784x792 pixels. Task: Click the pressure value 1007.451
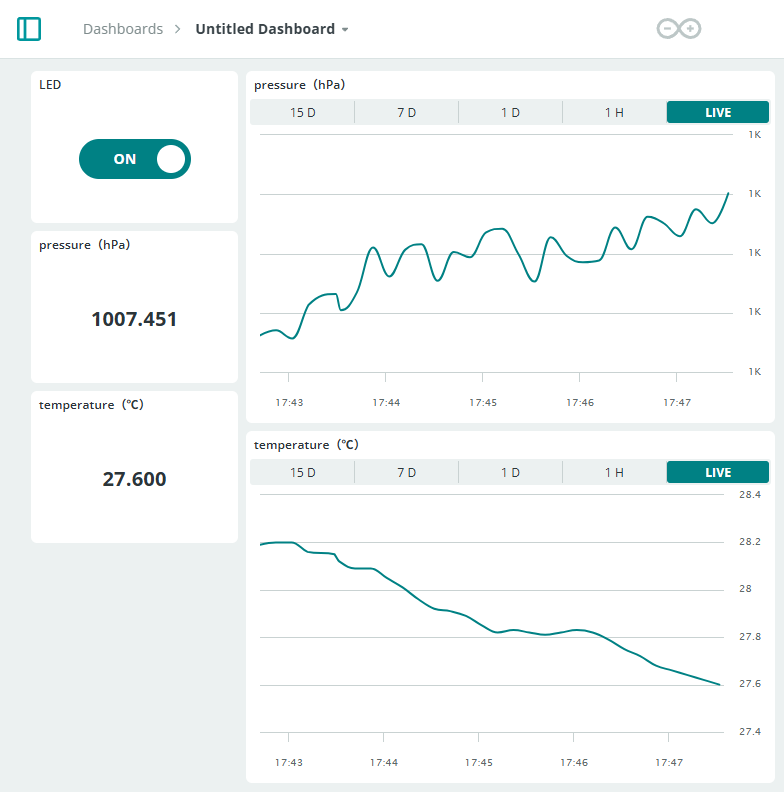click(x=134, y=319)
